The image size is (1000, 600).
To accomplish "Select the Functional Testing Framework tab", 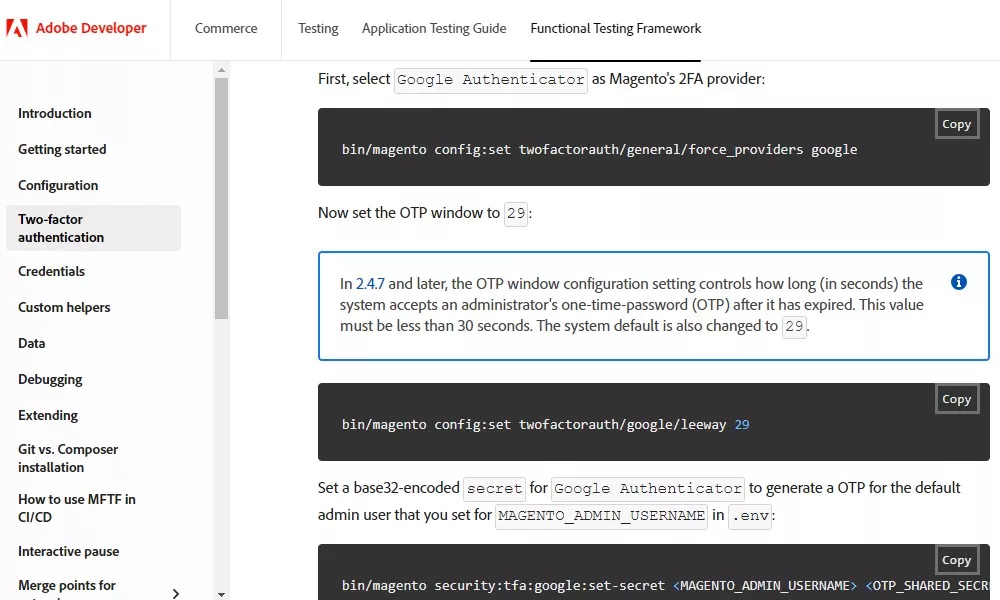I will click(616, 28).
